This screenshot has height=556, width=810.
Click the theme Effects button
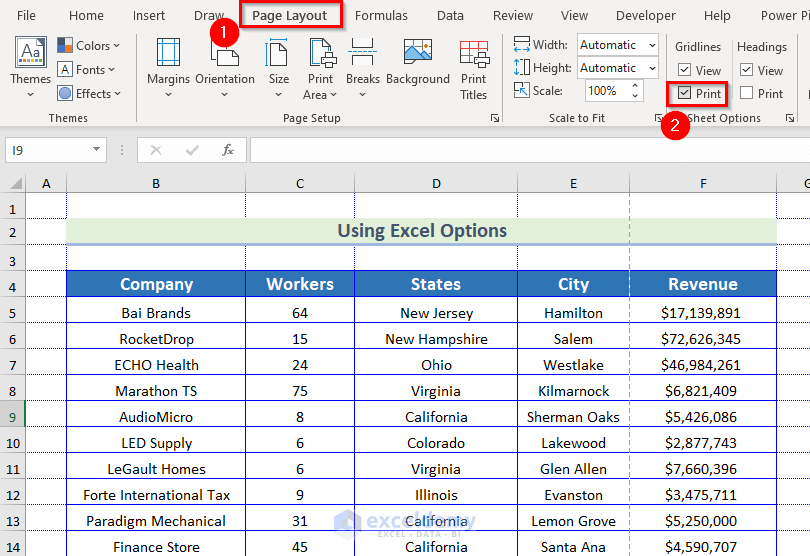(x=88, y=93)
